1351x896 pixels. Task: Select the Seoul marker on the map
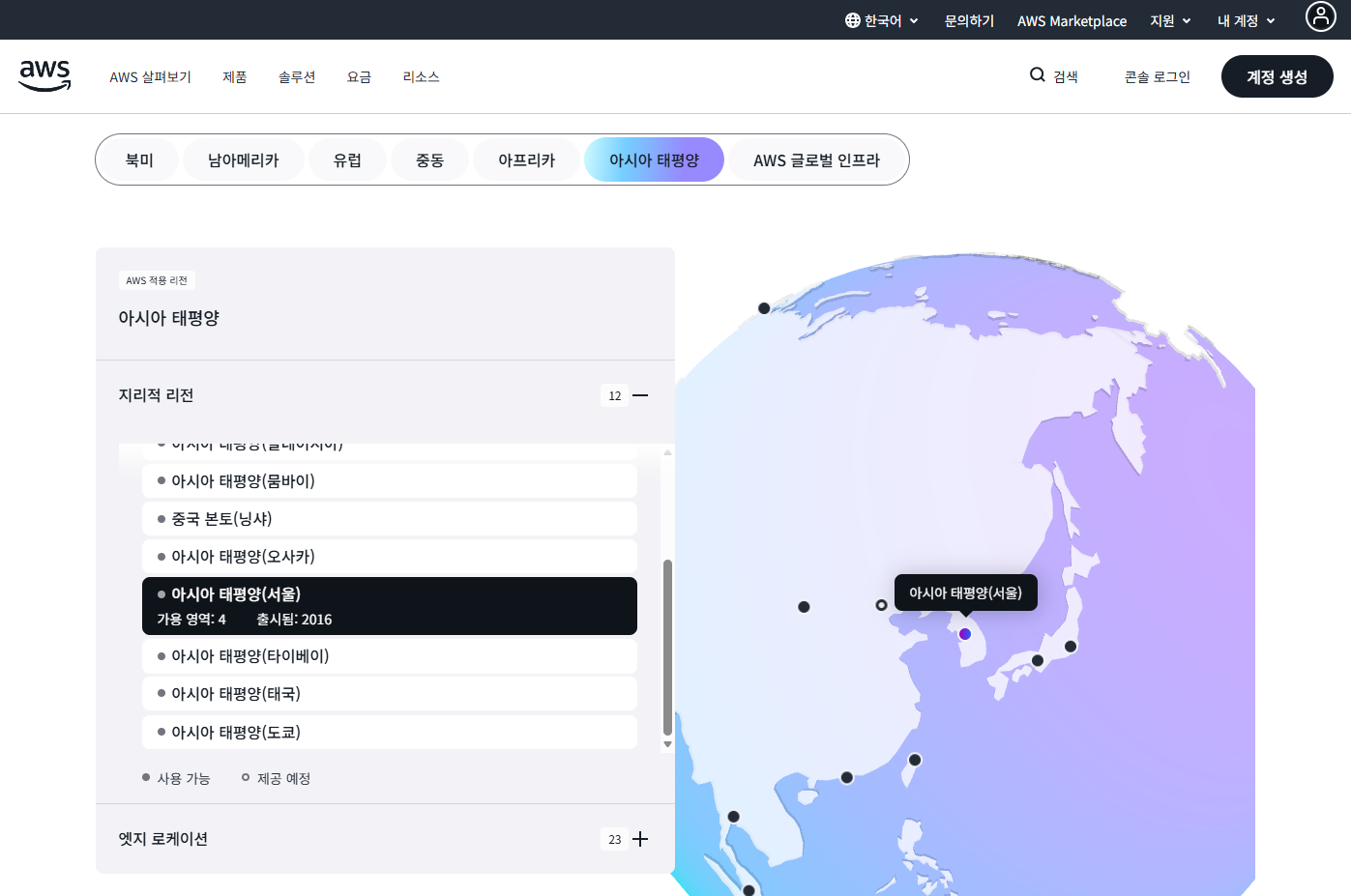click(964, 634)
